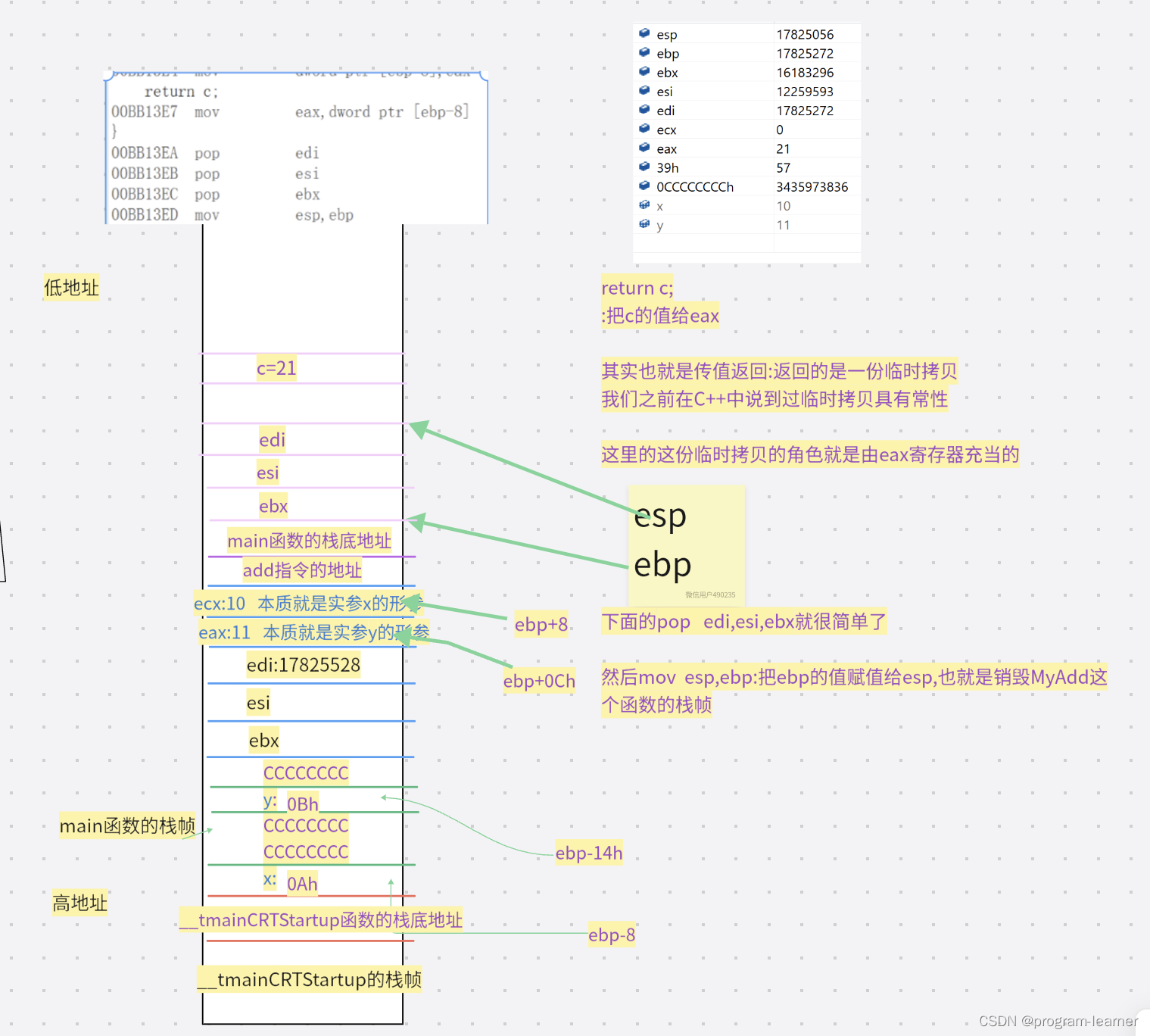Select the ebx value 16183296
The width and height of the screenshot is (1150, 1036).
(x=805, y=73)
